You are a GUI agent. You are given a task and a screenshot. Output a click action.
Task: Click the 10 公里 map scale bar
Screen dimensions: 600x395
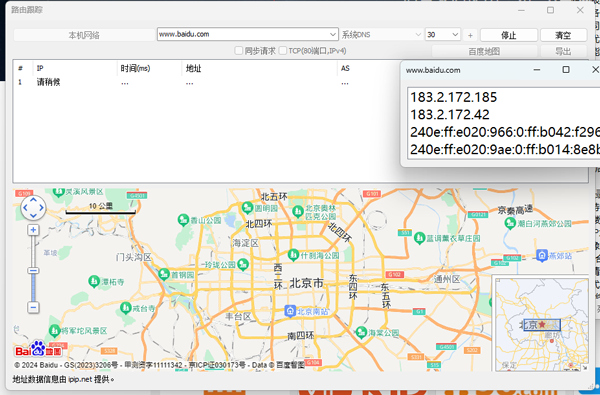point(101,208)
